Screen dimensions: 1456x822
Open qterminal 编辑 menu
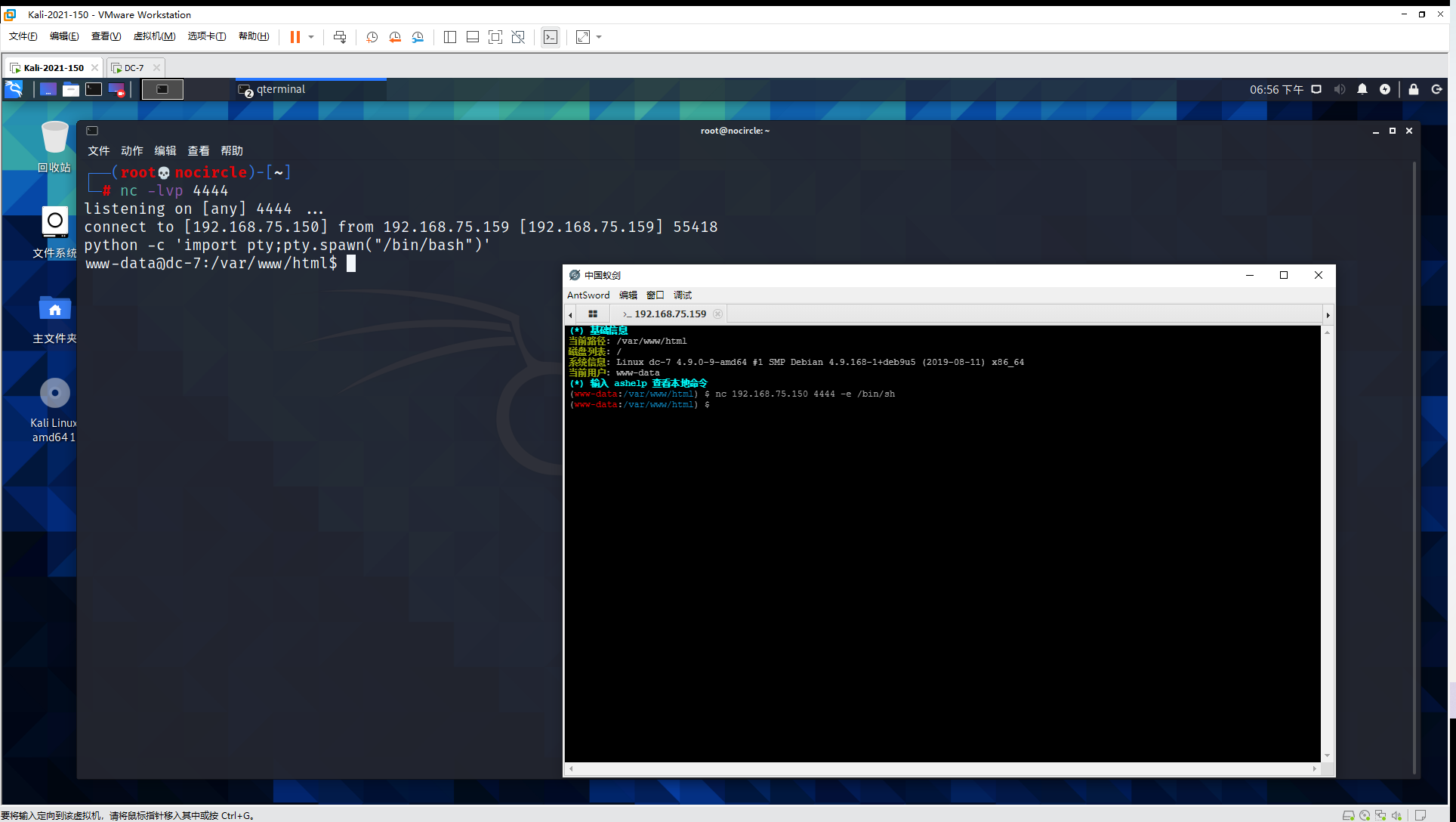[165, 151]
